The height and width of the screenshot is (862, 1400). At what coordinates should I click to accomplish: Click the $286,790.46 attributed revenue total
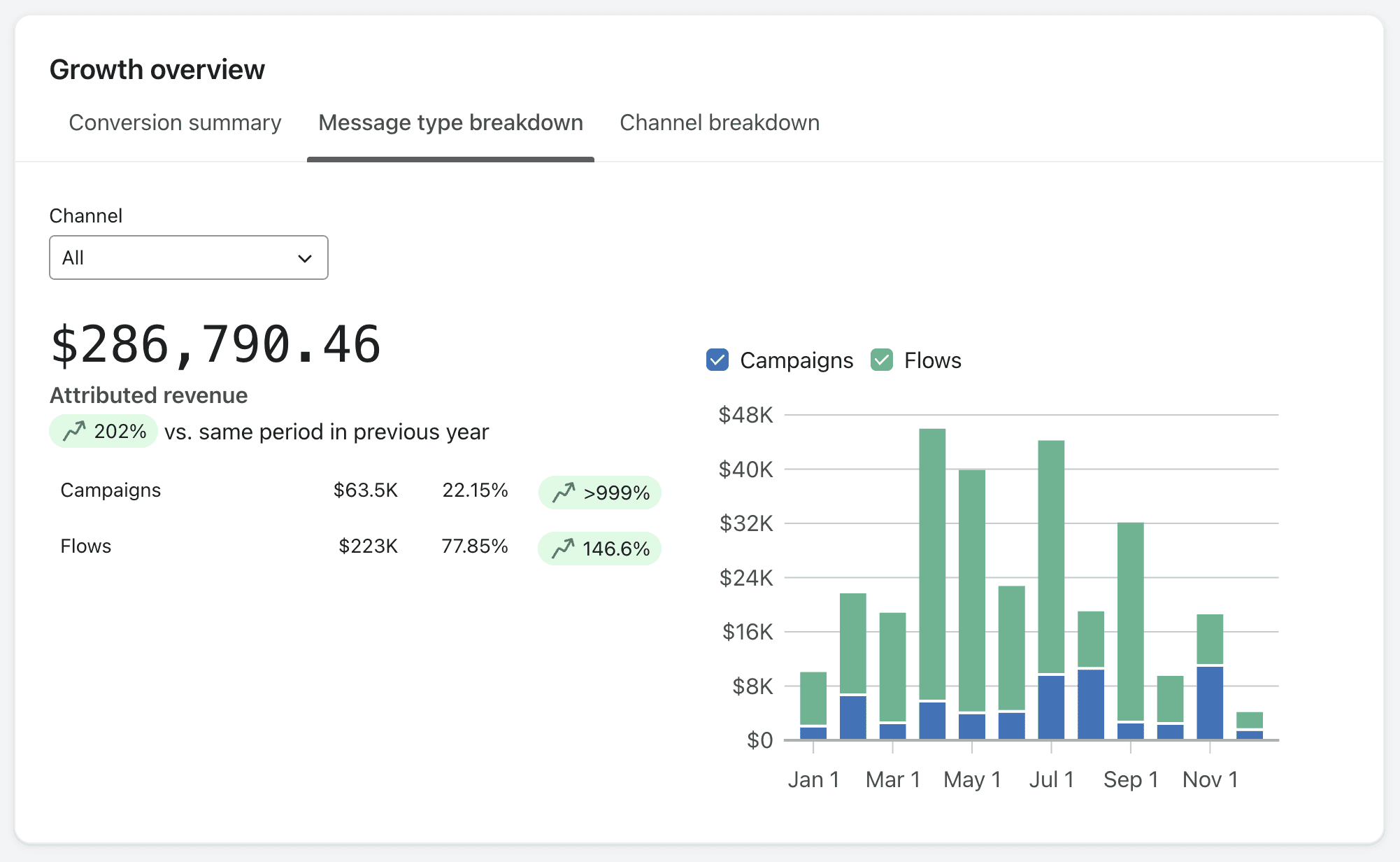[x=215, y=345]
